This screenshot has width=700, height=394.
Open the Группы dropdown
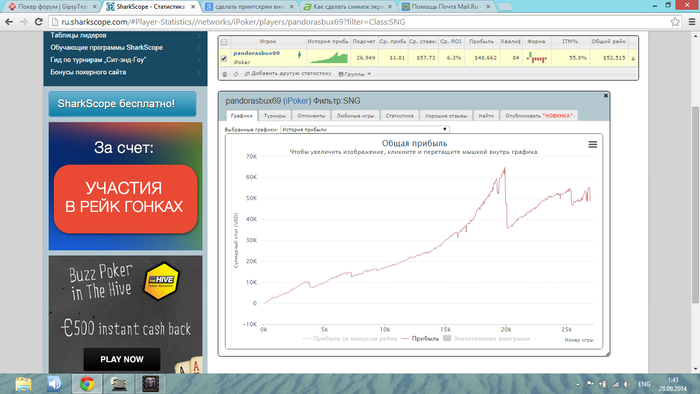[355, 74]
